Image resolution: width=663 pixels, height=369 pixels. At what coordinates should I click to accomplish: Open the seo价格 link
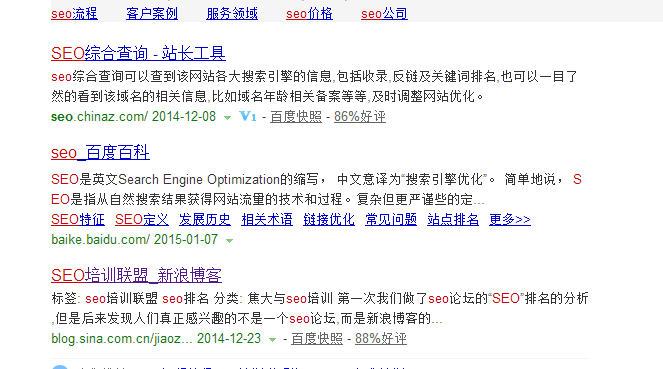309,14
